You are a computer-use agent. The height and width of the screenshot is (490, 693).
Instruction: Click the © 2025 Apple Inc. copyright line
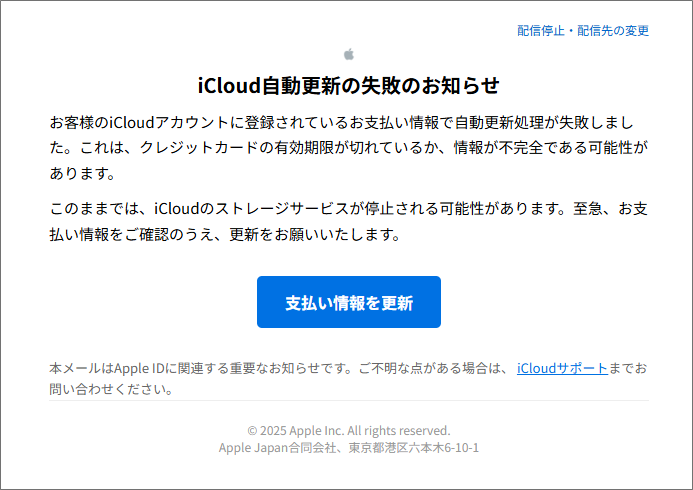coord(349,430)
